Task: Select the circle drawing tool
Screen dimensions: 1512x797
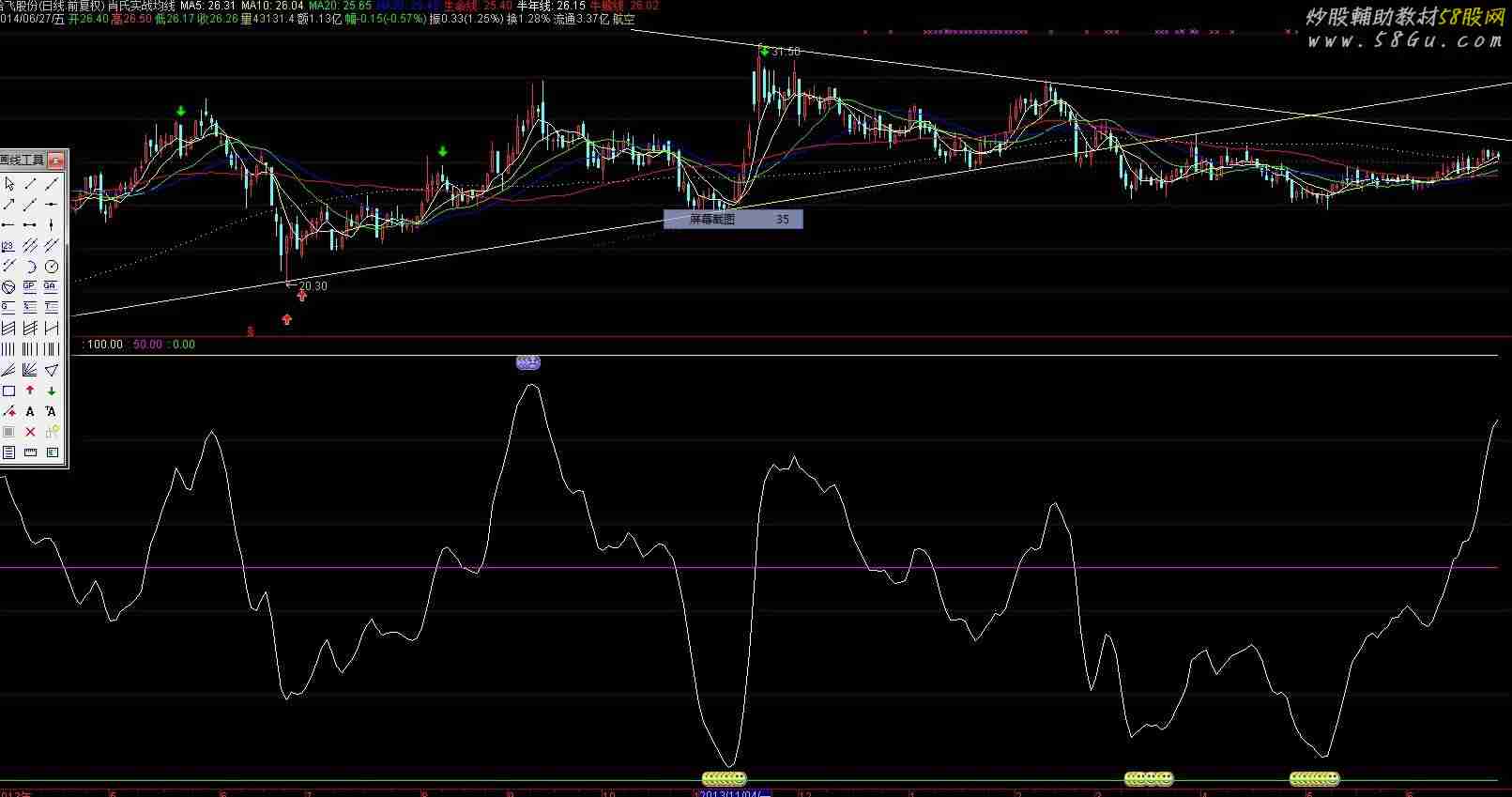Action: point(52,267)
